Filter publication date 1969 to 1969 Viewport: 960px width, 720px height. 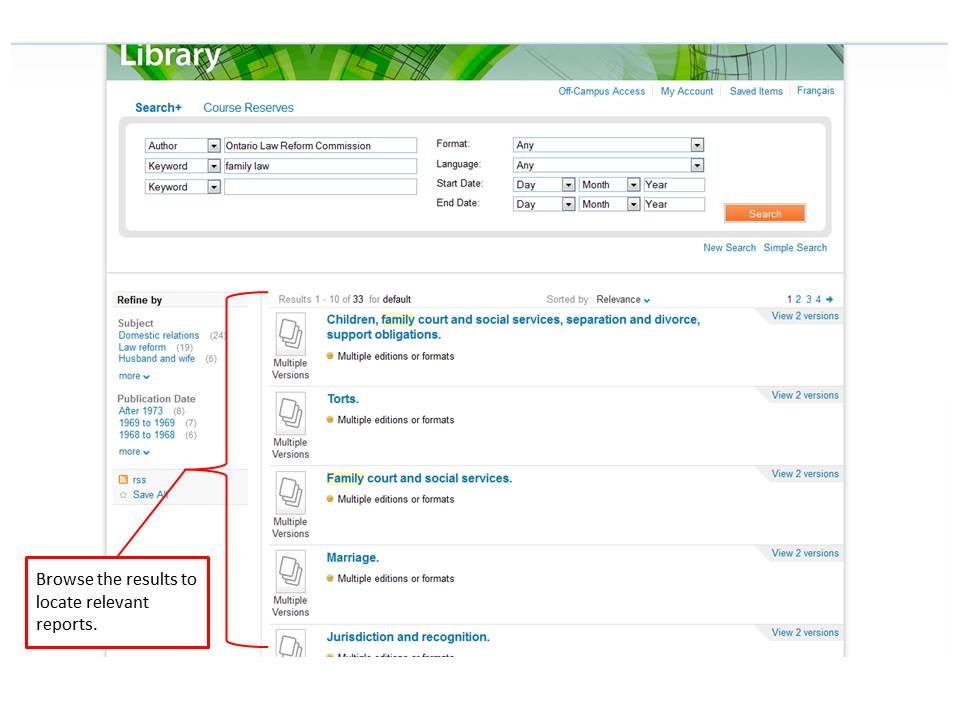click(x=147, y=423)
